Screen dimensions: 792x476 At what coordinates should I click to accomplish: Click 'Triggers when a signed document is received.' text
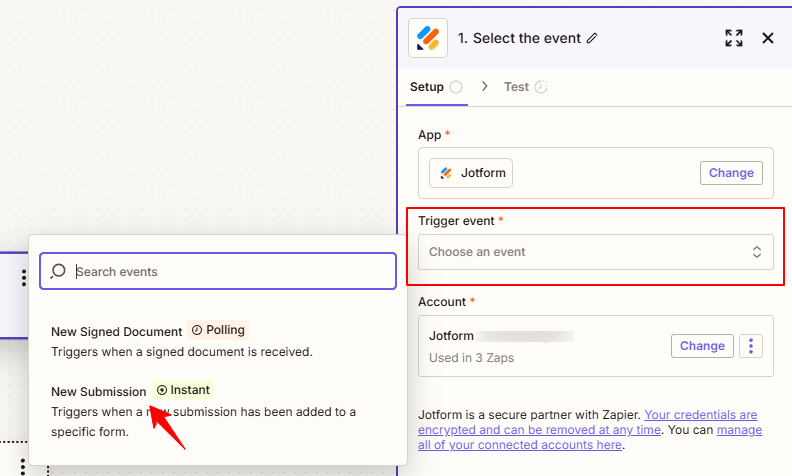pos(182,352)
